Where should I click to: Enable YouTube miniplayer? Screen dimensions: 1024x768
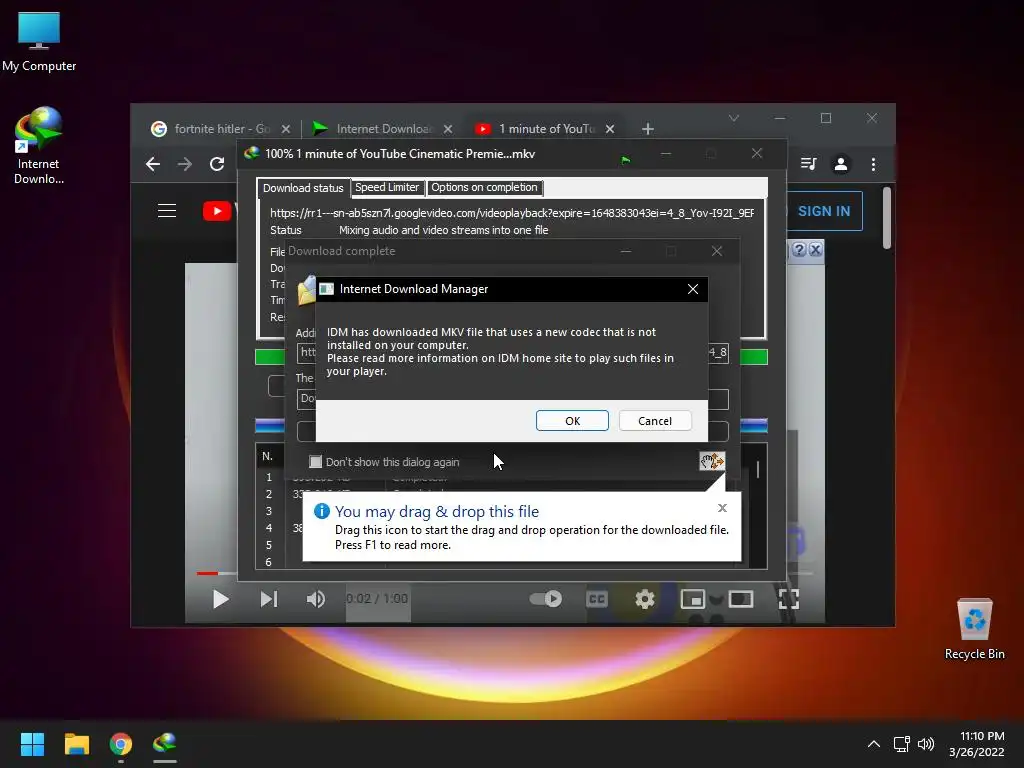coord(692,599)
